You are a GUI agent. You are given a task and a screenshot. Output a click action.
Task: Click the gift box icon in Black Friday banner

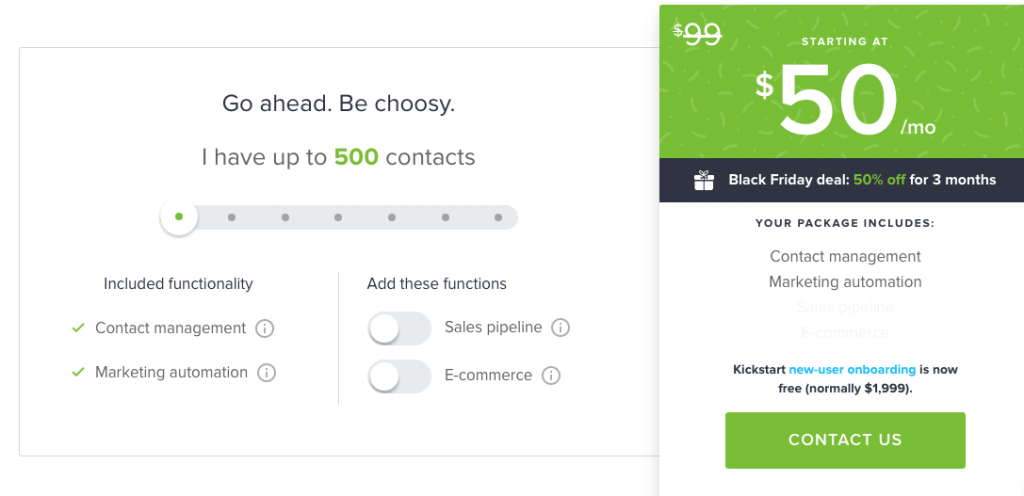click(x=704, y=180)
